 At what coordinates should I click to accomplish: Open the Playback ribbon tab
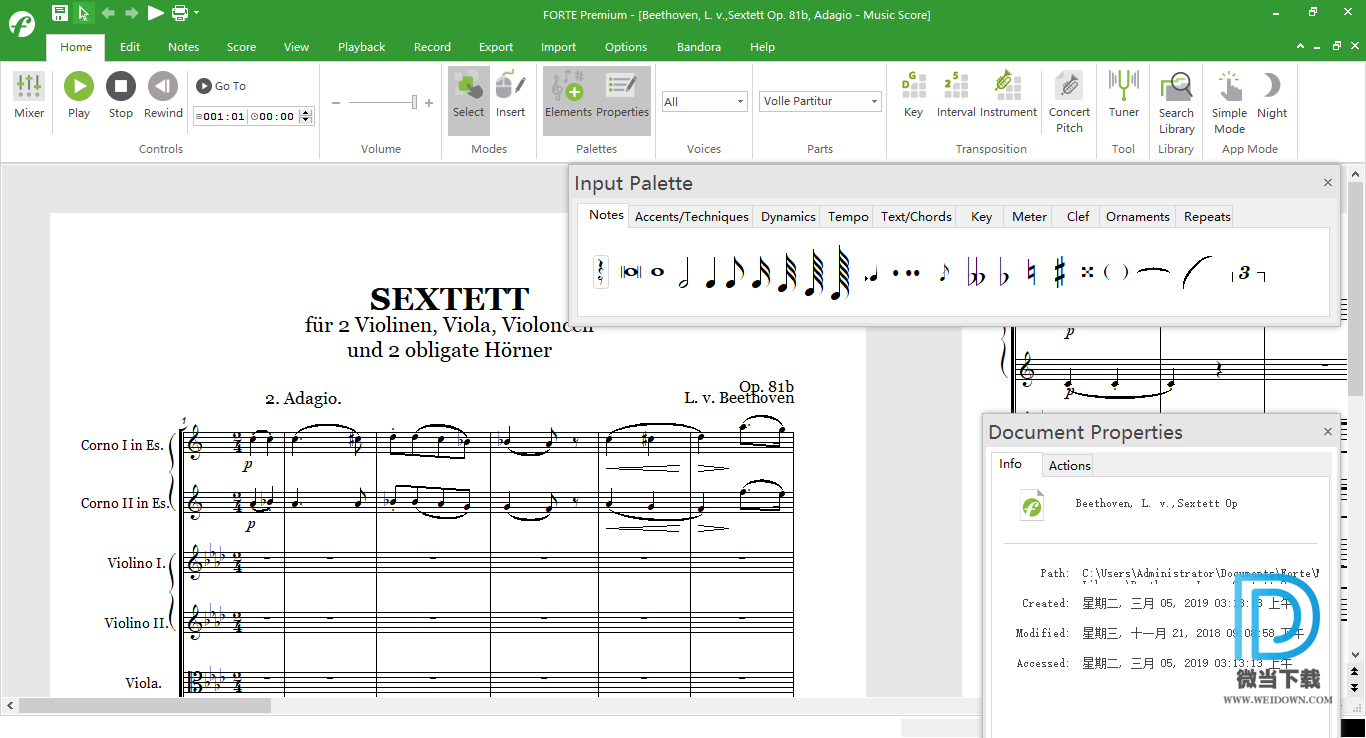point(361,47)
